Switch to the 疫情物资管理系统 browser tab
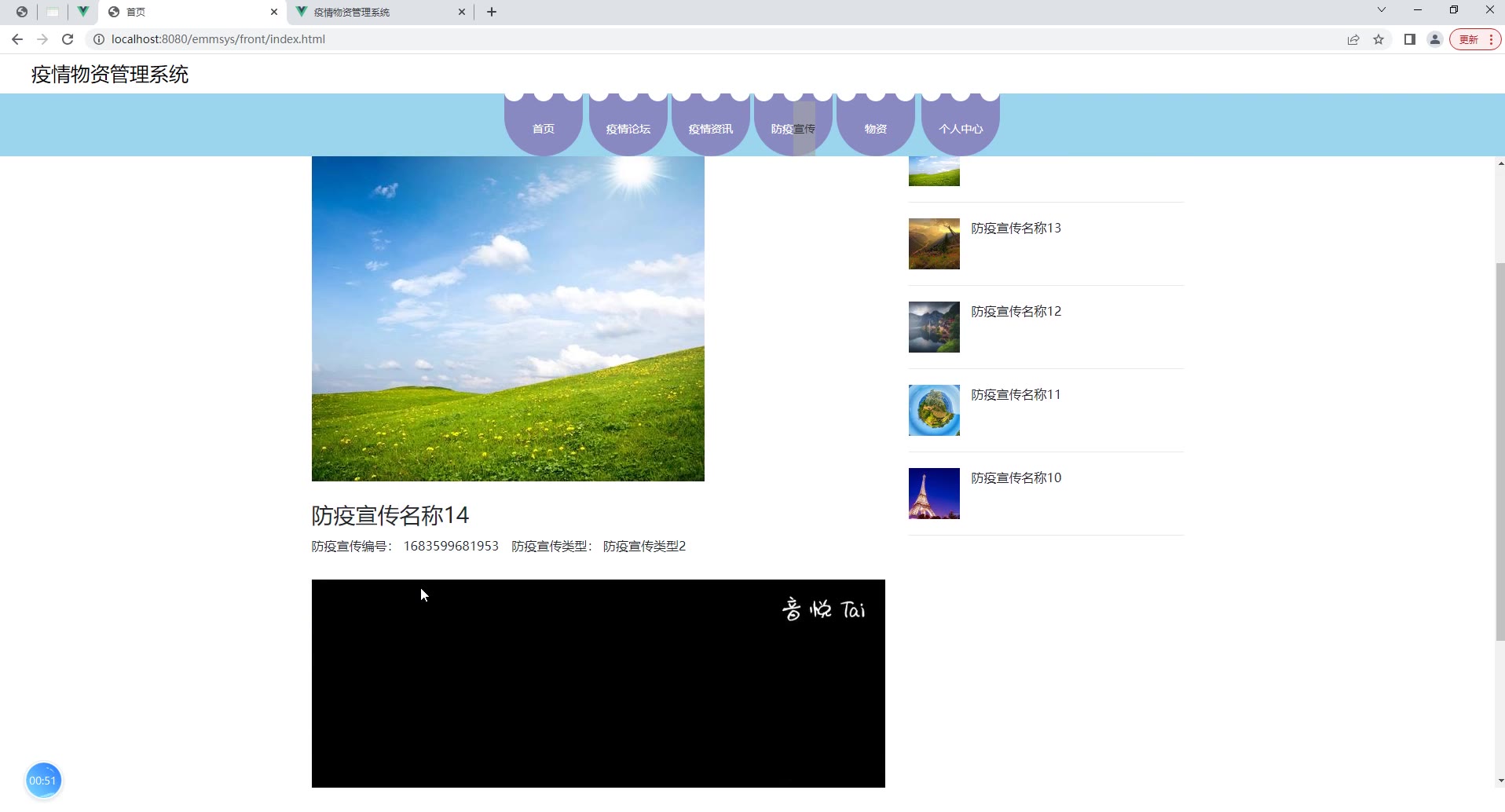The width and height of the screenshot is (1505, 812). pyautogui.click(x=381, y=12)
